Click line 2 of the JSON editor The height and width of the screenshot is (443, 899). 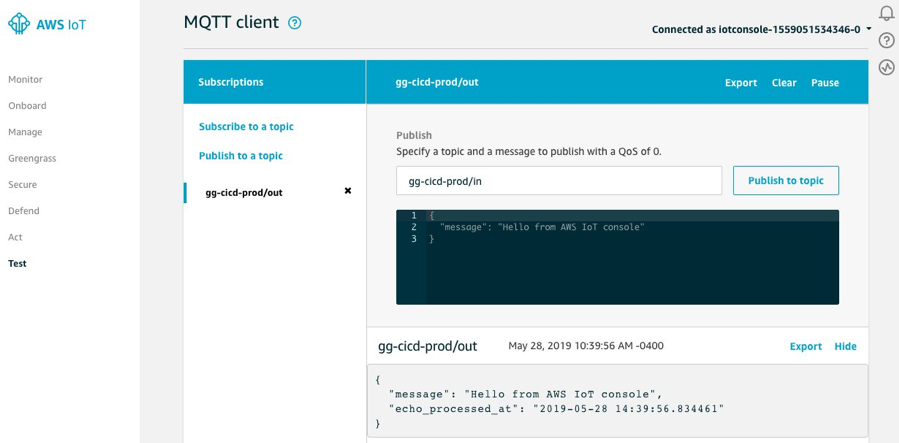click(x=542, y=227)
